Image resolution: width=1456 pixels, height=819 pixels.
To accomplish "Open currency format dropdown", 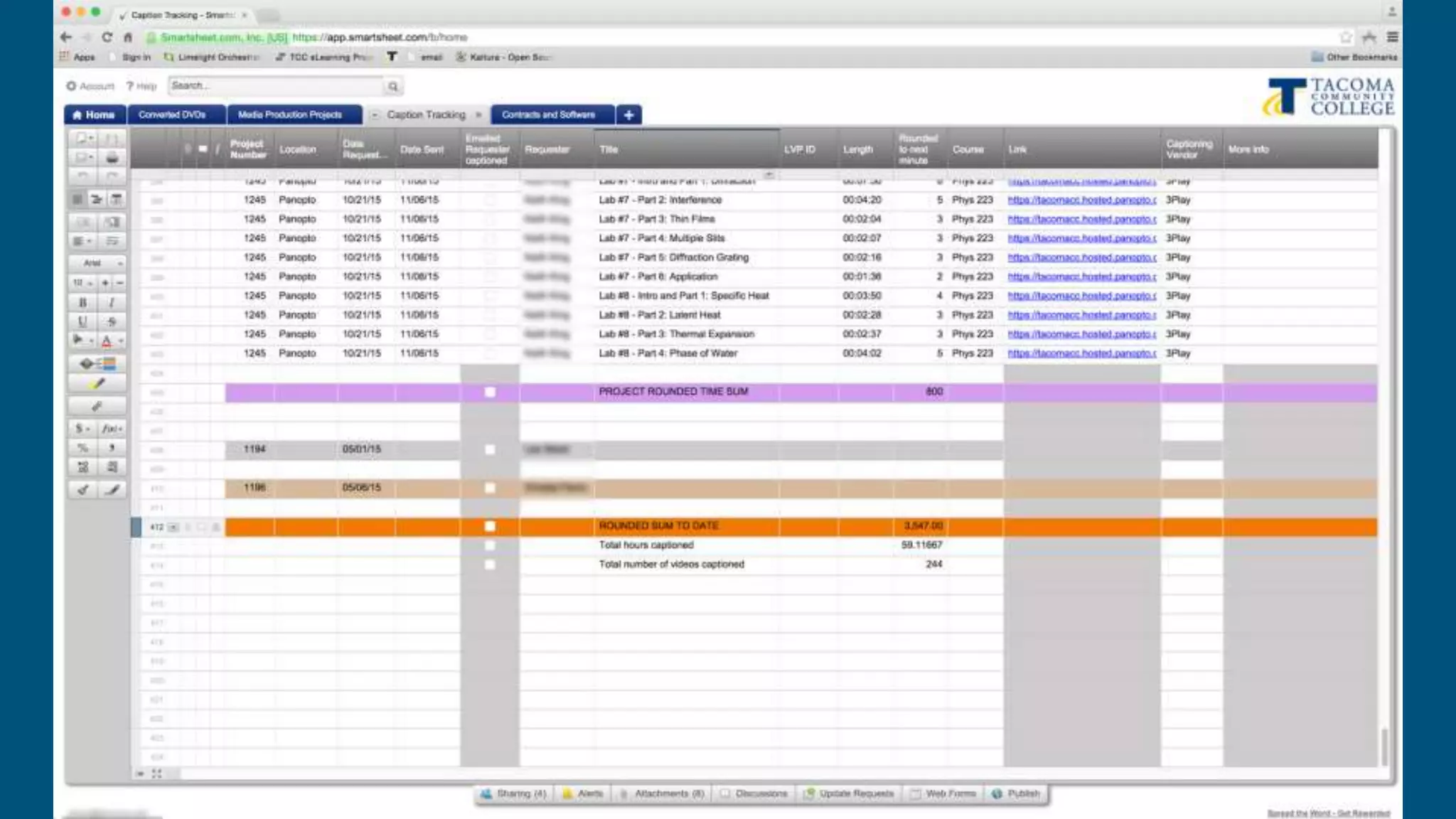I will click(x=83, y=429).
